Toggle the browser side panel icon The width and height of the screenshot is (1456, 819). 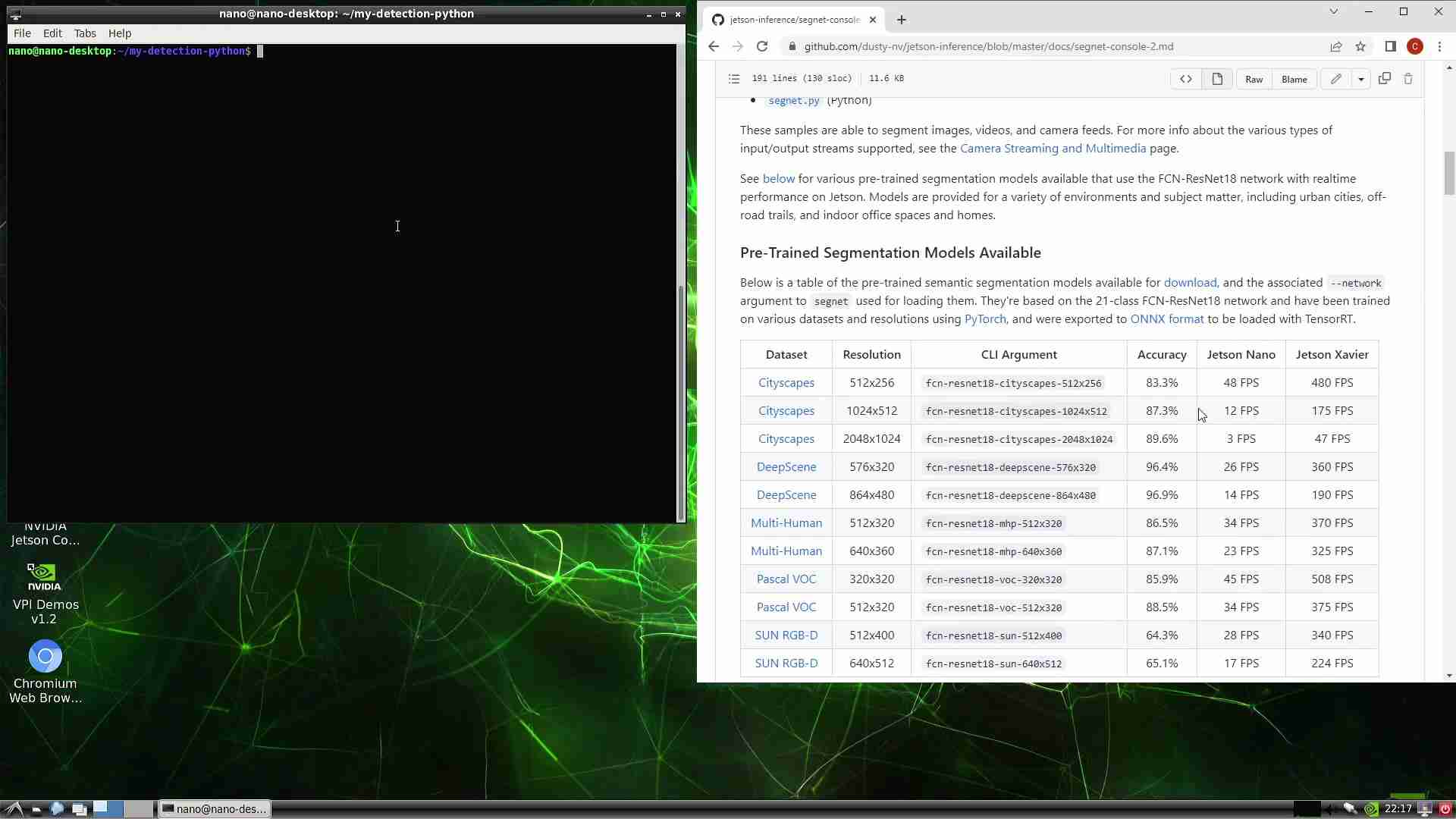pyautogui.click(x=1390, y=46)
